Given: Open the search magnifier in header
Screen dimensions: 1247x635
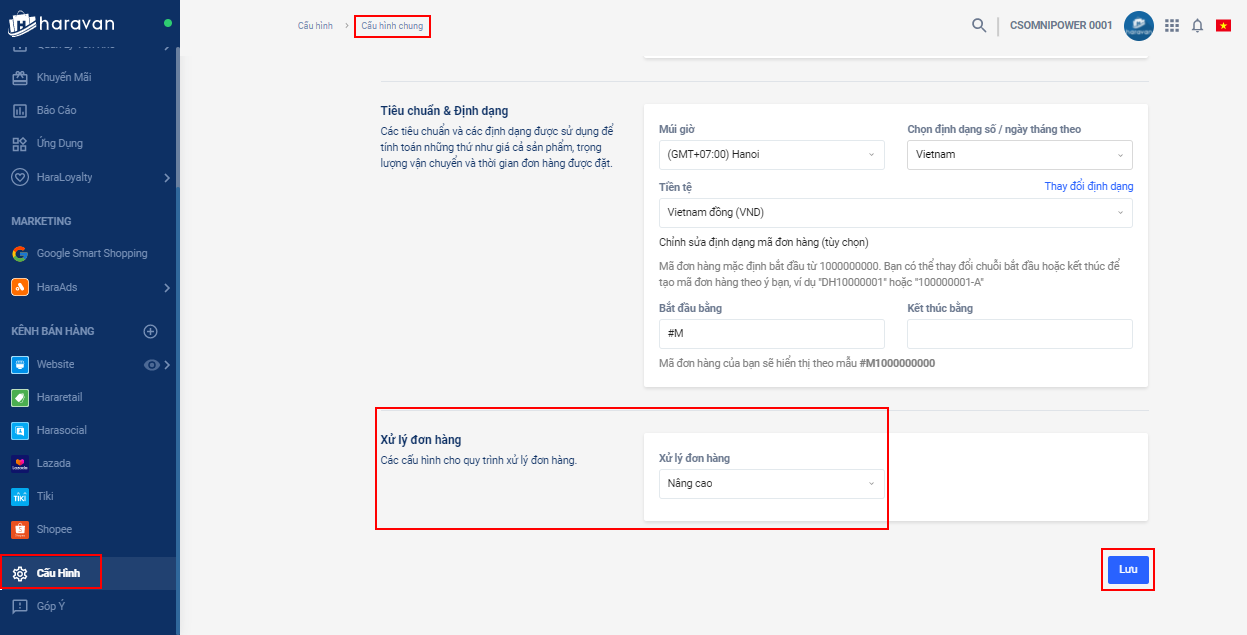Looking at the screenshot, I should (x=979, y=25).
